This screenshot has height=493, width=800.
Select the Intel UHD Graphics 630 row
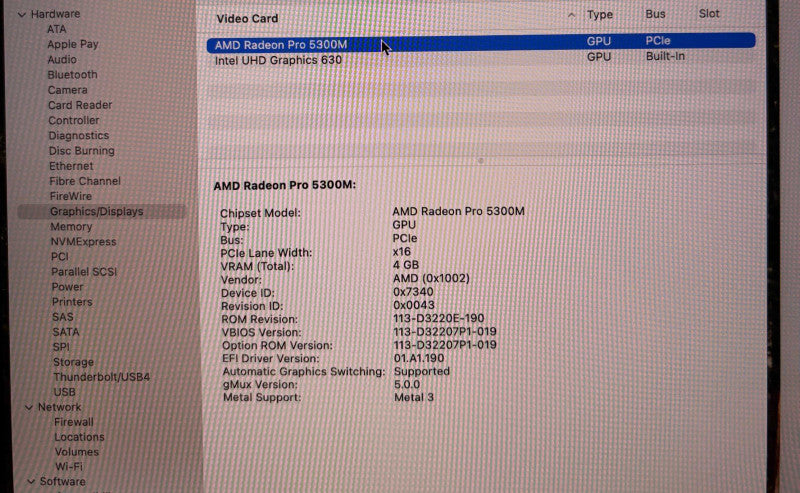tap(481, 59)
